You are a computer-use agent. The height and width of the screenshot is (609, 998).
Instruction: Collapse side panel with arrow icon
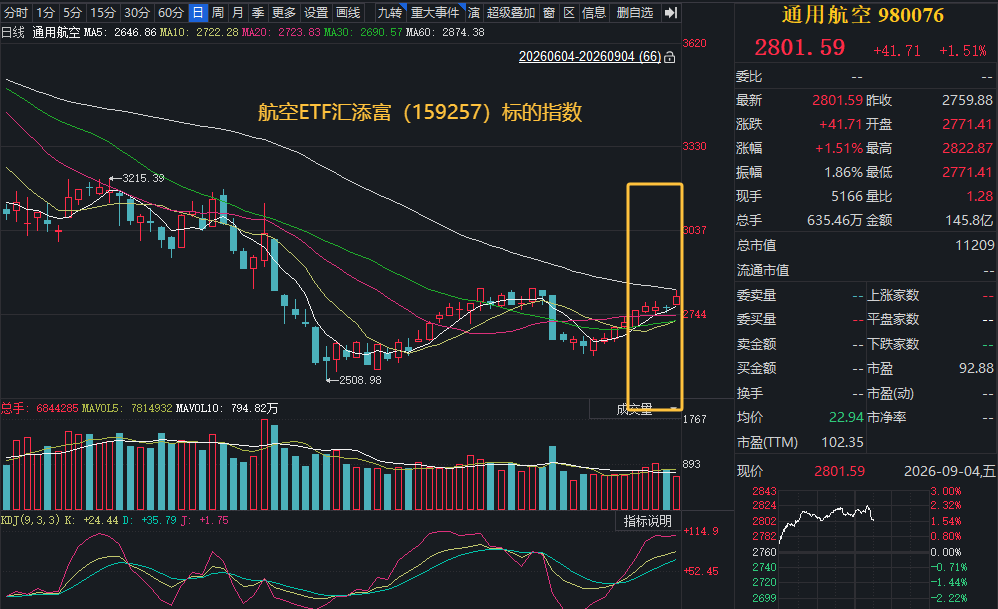coord(670,13)
